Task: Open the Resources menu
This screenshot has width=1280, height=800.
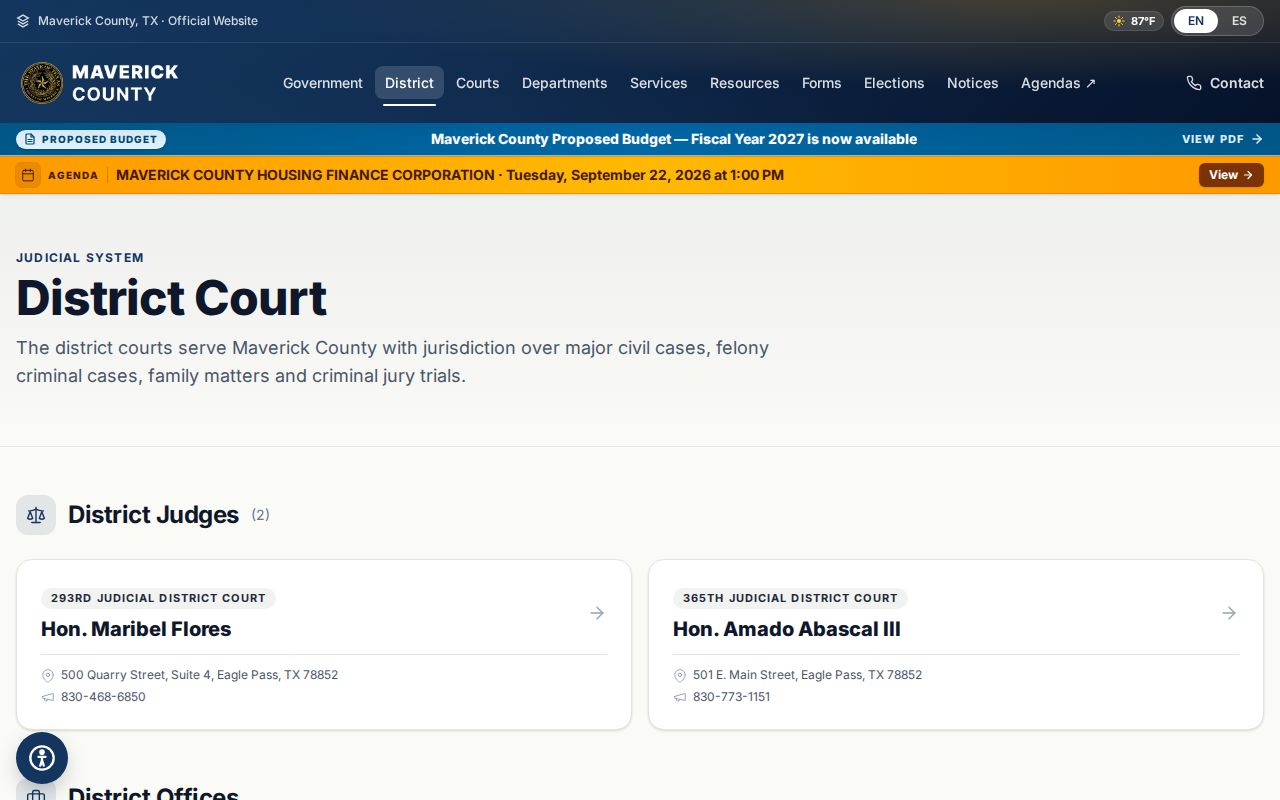Action: (x=745, y=83)
